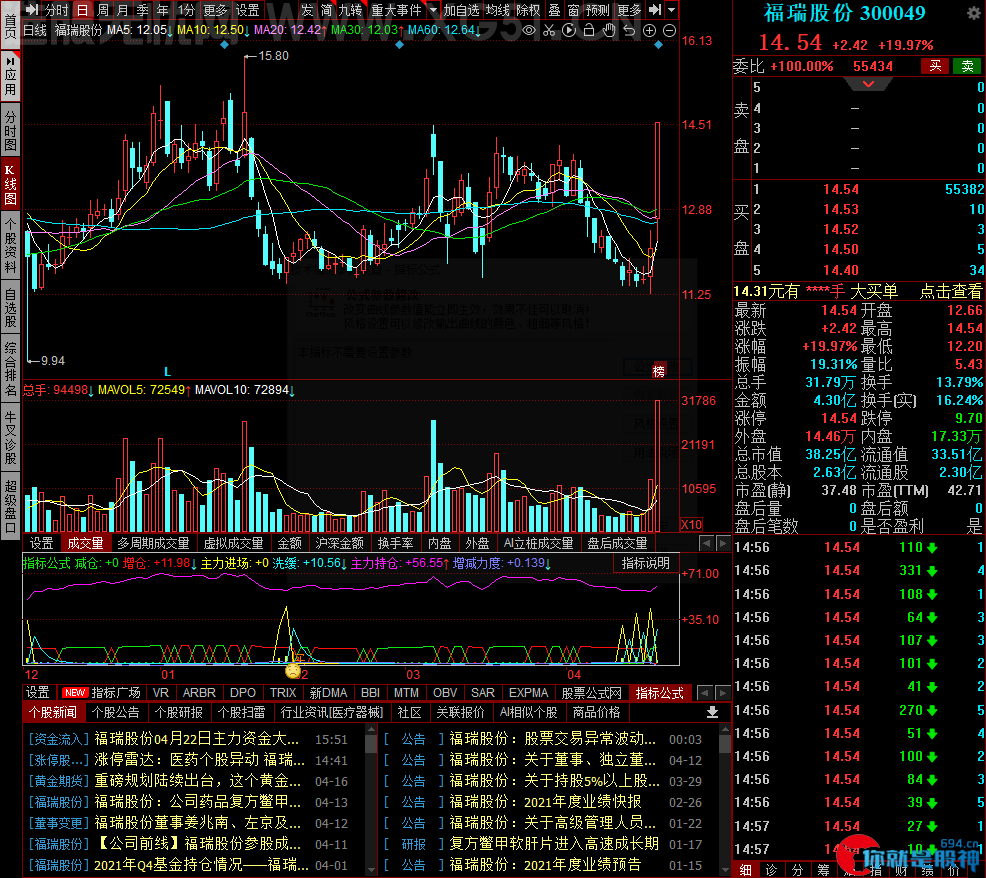Viewport: 986px width, 878px height.
Task: Click the eye visibility icon in the chart toolbar
Action: 529,30
